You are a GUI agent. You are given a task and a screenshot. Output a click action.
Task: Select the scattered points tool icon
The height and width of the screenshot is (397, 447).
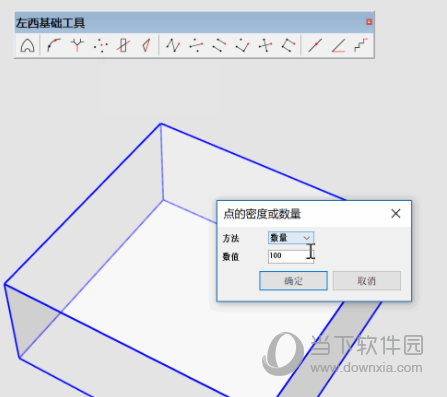[x=100, y=45]
